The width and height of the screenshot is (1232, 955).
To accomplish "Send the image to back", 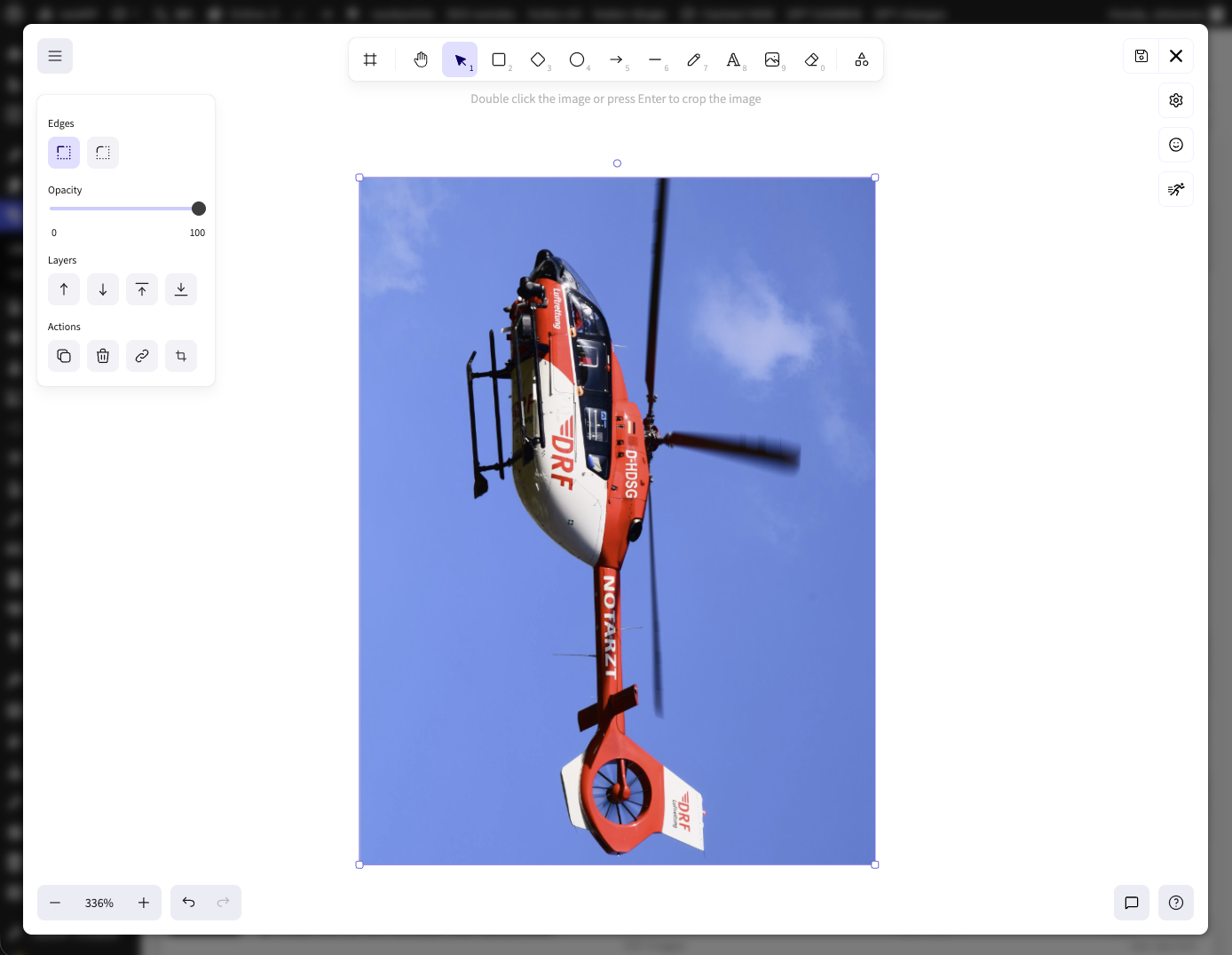I will [181, 289].
